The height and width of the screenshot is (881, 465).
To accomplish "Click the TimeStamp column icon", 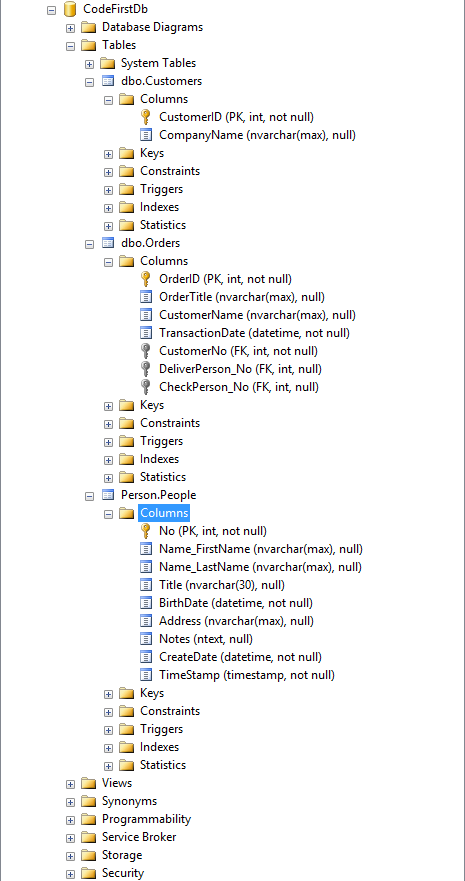I will [x=145, y=675].
